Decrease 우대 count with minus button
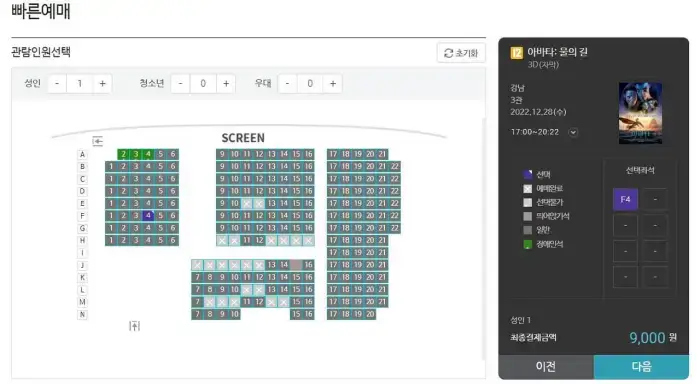The width and height of the screenshot is (700, 384). 287,83
